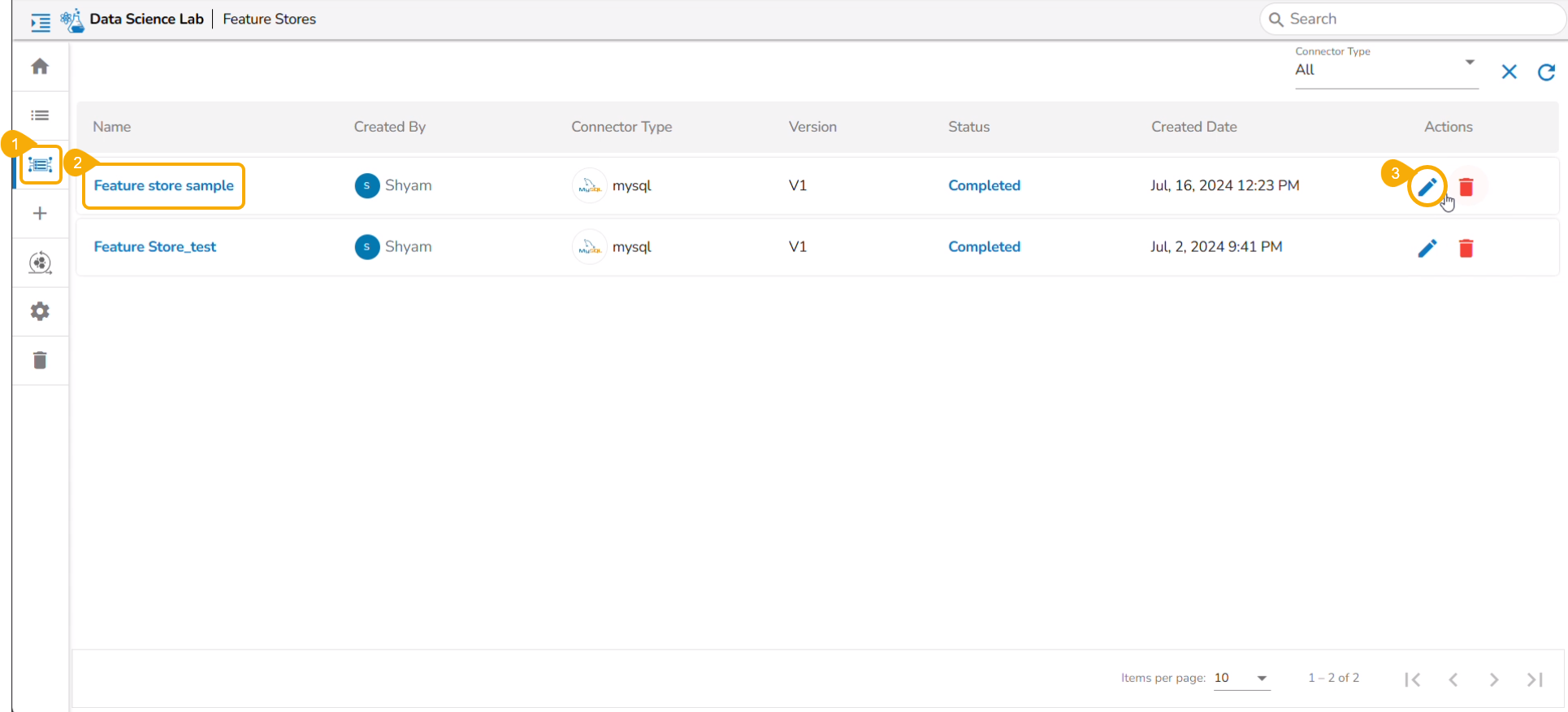Open the Home icon in sidebar

[40, 67]
